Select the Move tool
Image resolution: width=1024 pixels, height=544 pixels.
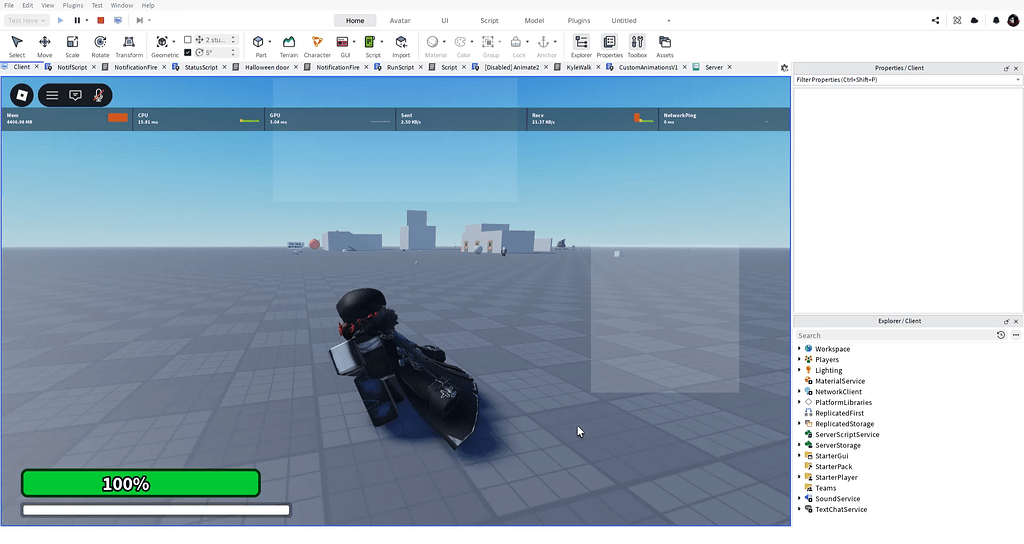click(44, 46)
